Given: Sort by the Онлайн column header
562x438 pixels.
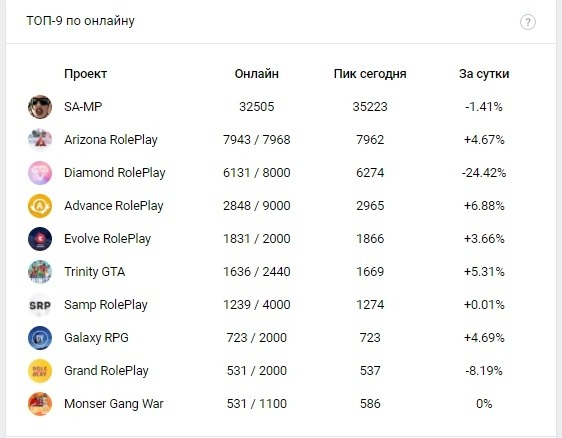Looking at the screenshot, I should [257, 73].
